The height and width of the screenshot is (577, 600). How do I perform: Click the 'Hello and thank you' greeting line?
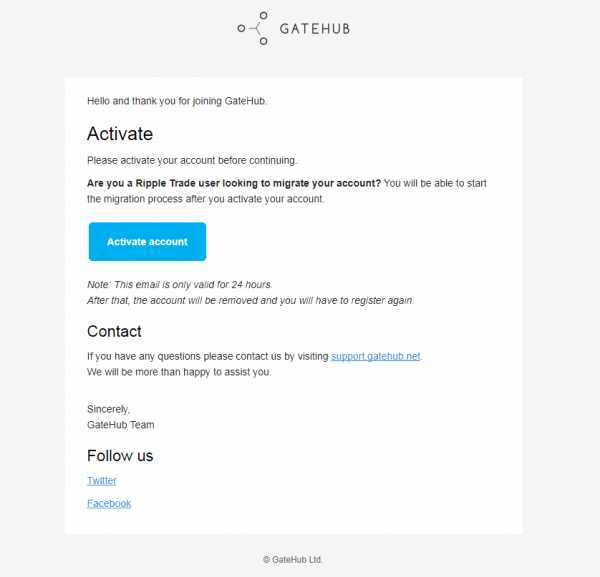[x=177, y=101]
